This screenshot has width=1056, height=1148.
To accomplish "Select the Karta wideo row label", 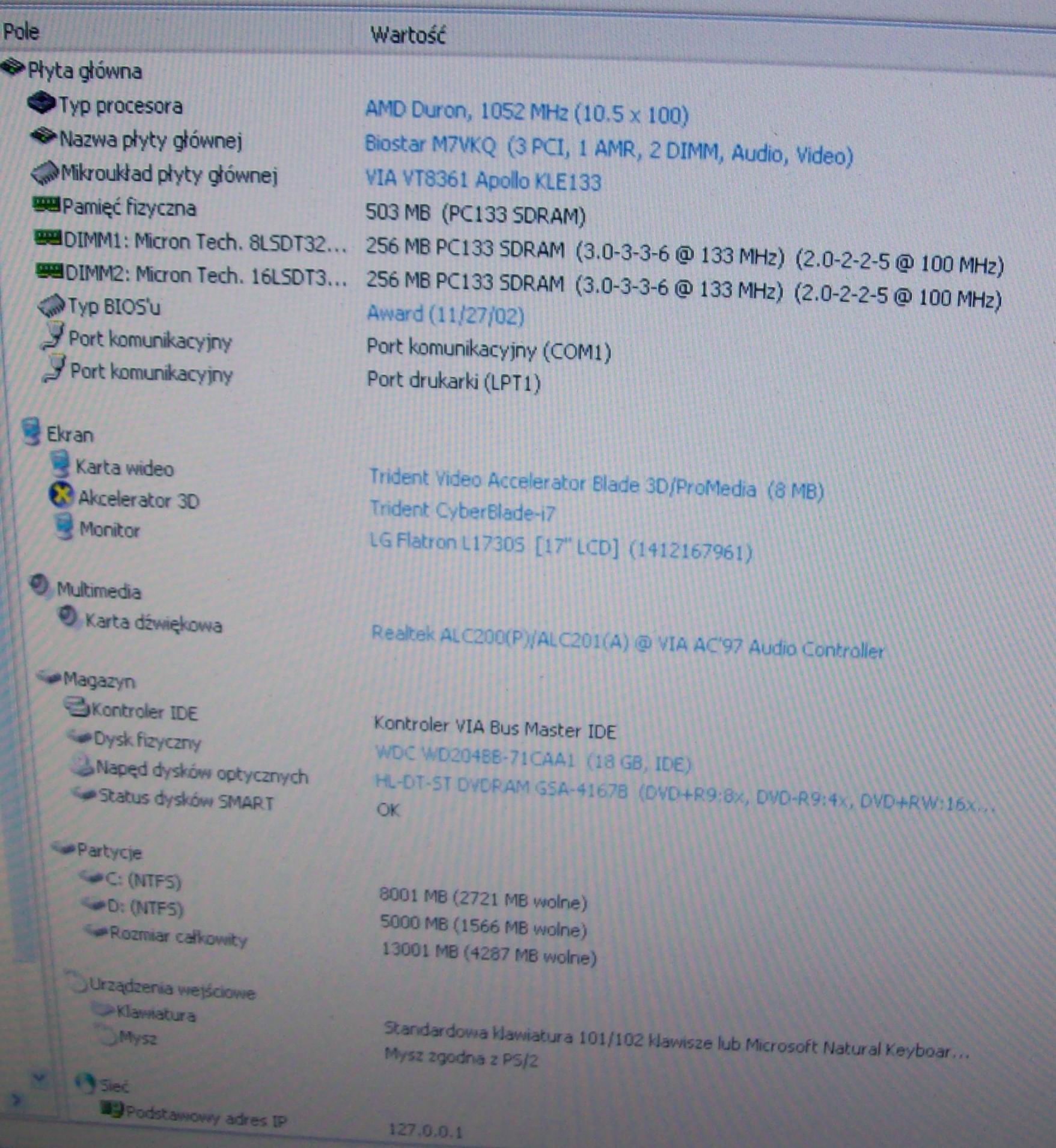I will [x=124, y=468].
